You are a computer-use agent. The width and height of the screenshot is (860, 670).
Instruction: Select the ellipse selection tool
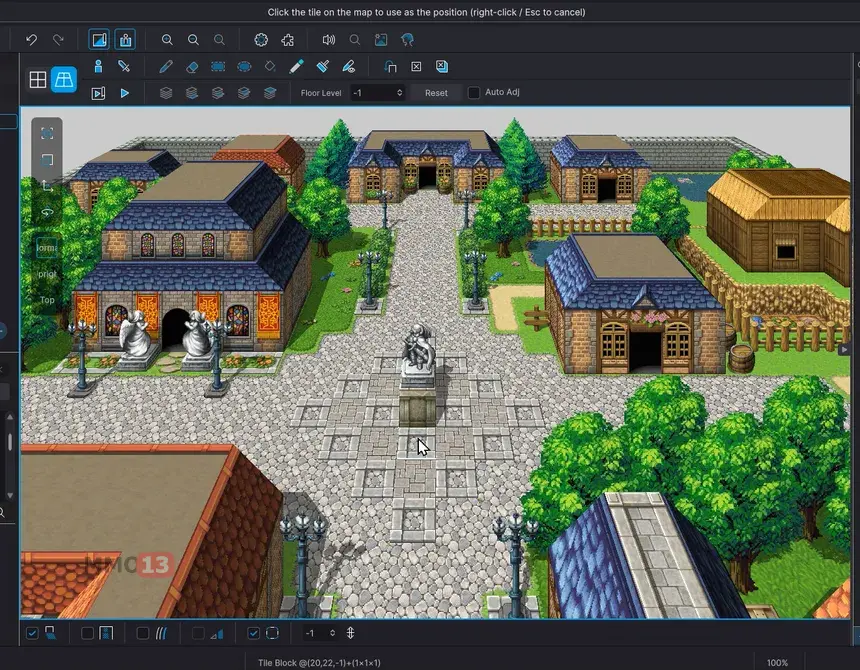click(244, 67)
